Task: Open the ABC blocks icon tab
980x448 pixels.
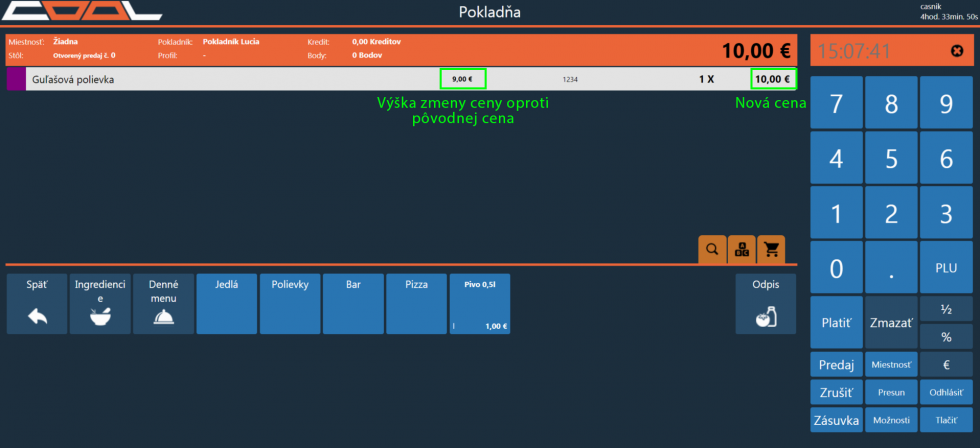Action: 741,249
